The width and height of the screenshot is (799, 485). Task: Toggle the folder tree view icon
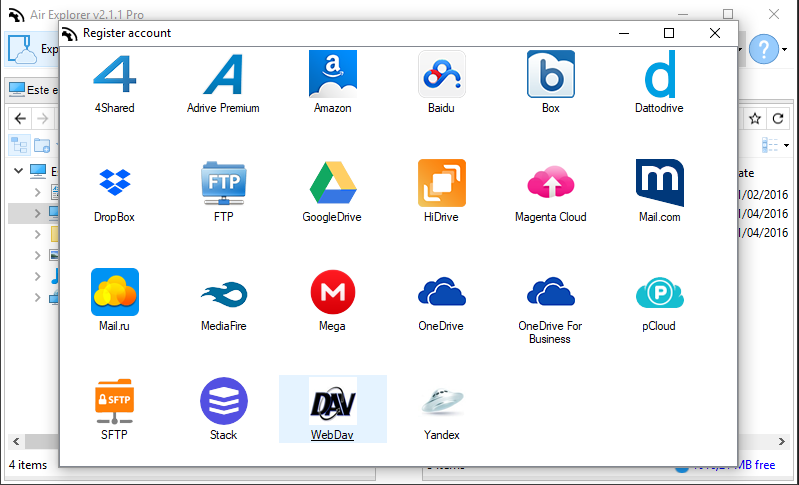click(x=19, y=145)
